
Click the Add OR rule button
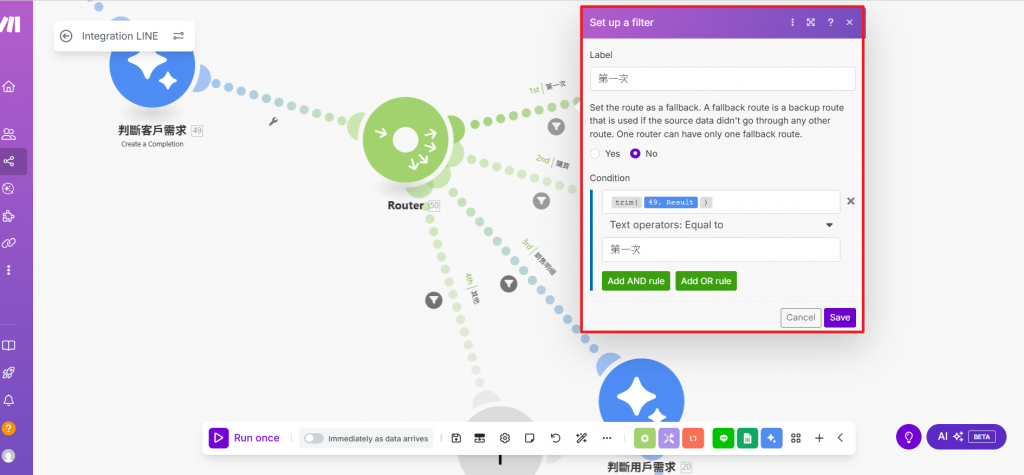[706, 281]
